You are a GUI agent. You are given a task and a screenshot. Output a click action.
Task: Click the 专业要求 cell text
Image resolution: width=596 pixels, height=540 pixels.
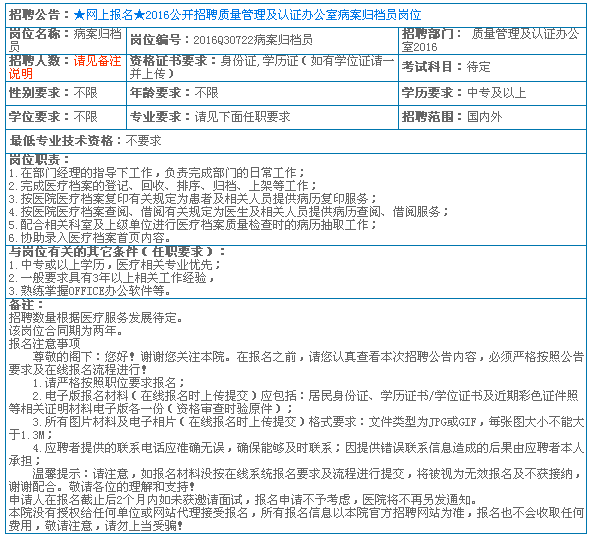(210, 117)
